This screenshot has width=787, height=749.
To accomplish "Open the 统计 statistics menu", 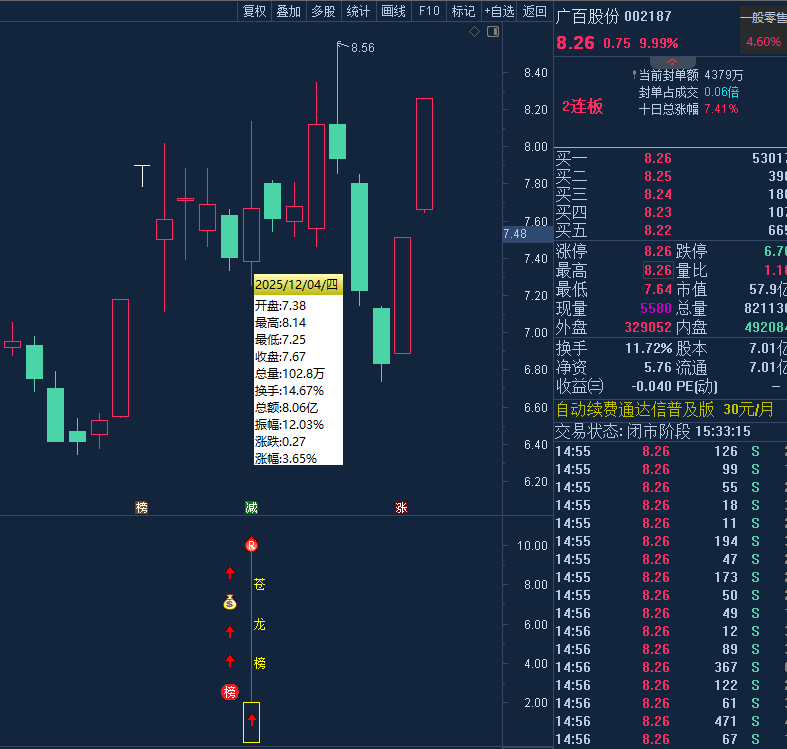I will (x=358, y=11).
